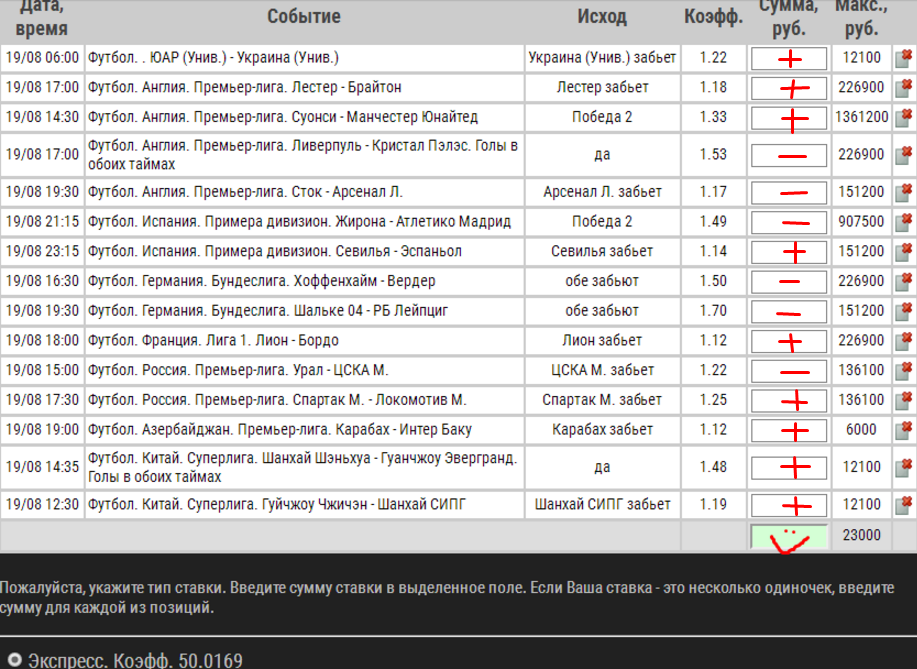
Task: Click the max amount 907500
Action: (x=862, y=222)
